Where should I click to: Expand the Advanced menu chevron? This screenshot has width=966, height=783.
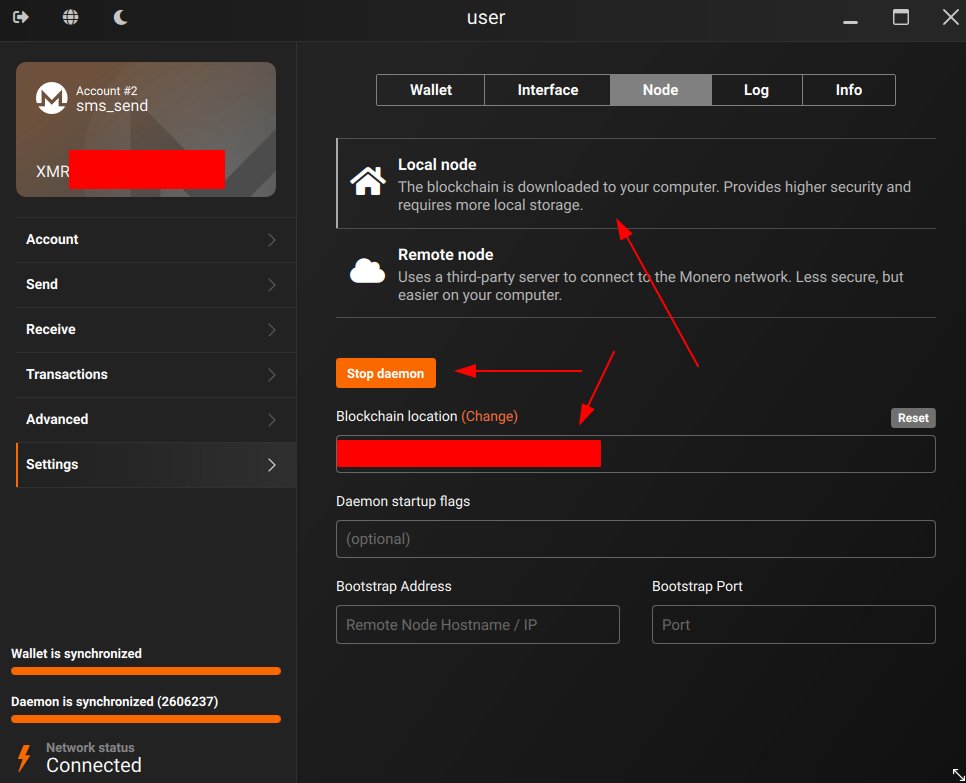tap(272, 420)
